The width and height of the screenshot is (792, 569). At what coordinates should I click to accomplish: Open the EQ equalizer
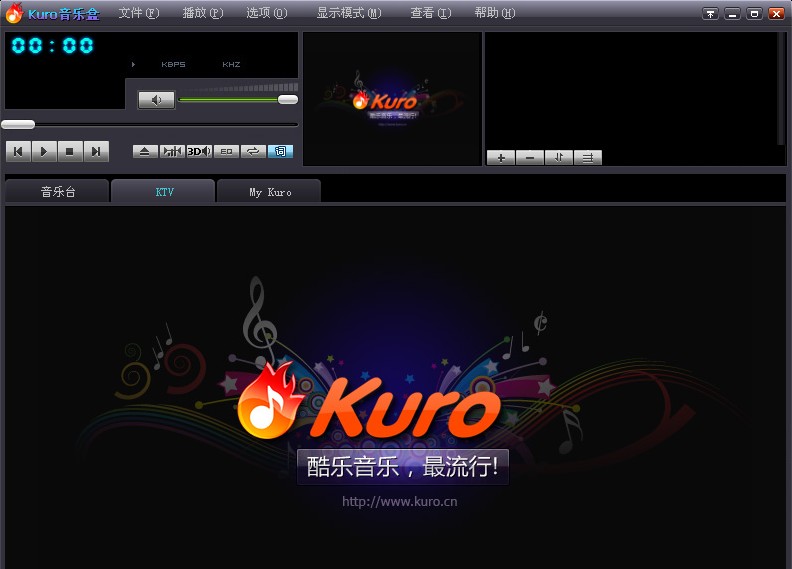pos(226,151)
